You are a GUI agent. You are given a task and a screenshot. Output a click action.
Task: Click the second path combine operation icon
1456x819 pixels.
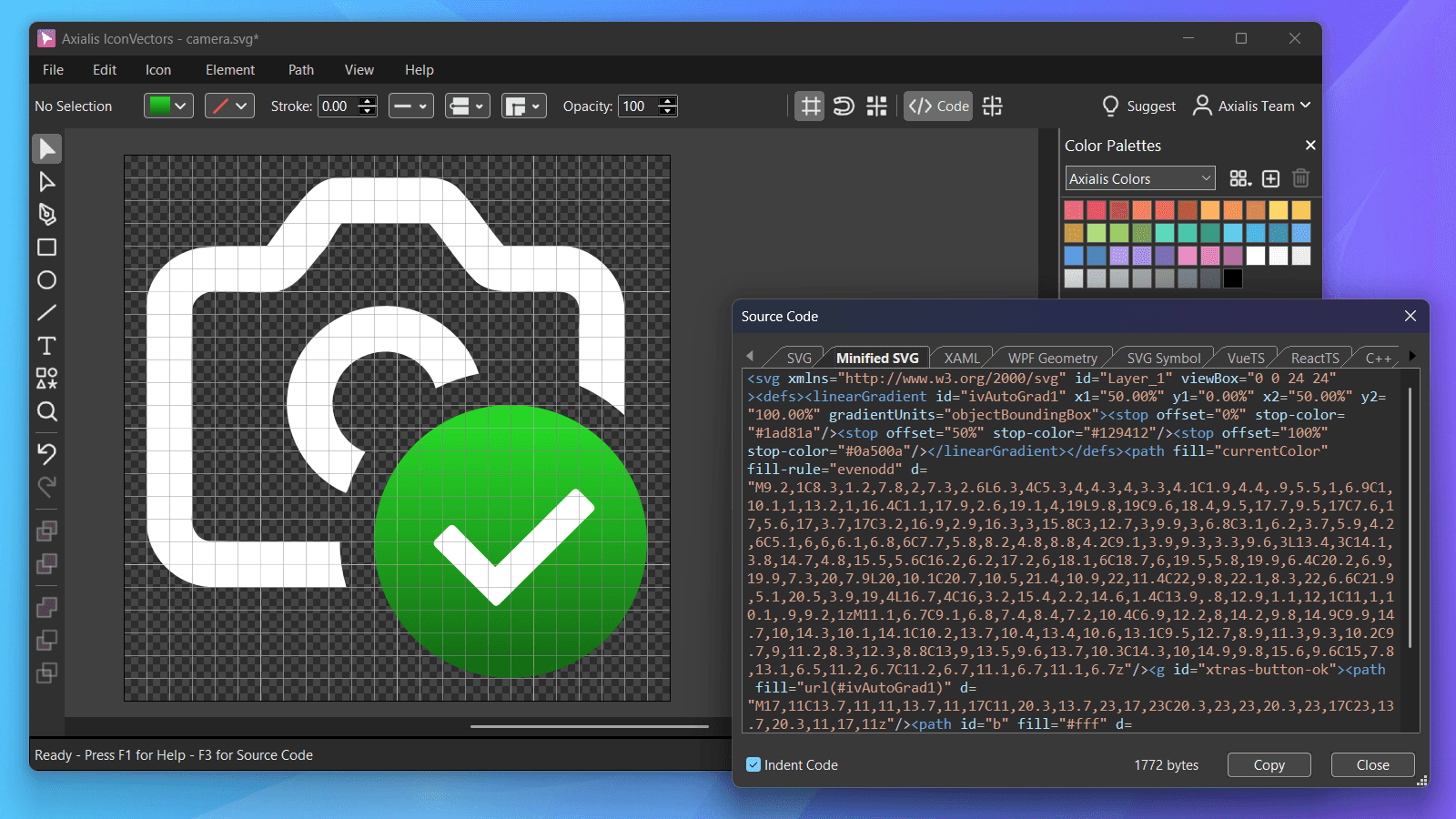(x=47, y=564)
